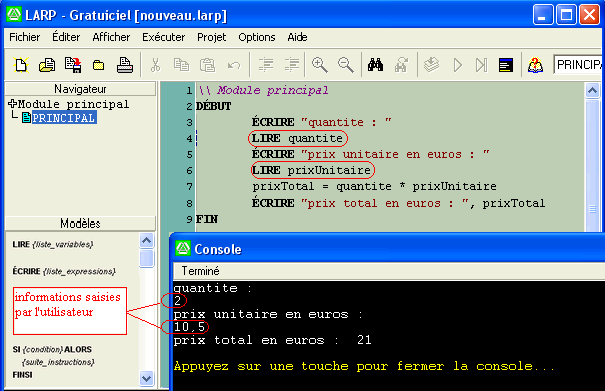Select PRINCIPAL in the Navigateur tree
Viewport: 605px width, 391px height.
click(64, 118)
